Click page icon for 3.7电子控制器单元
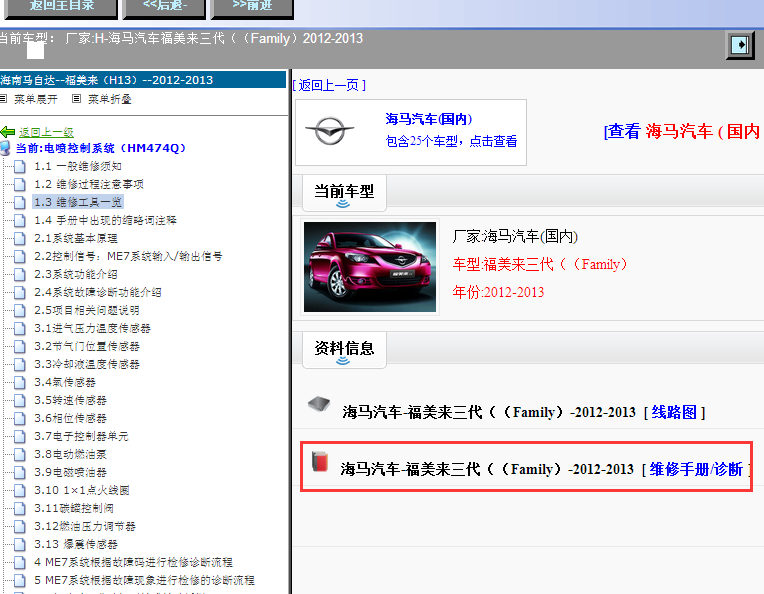The image size is (764, 594). pos(20,437)
